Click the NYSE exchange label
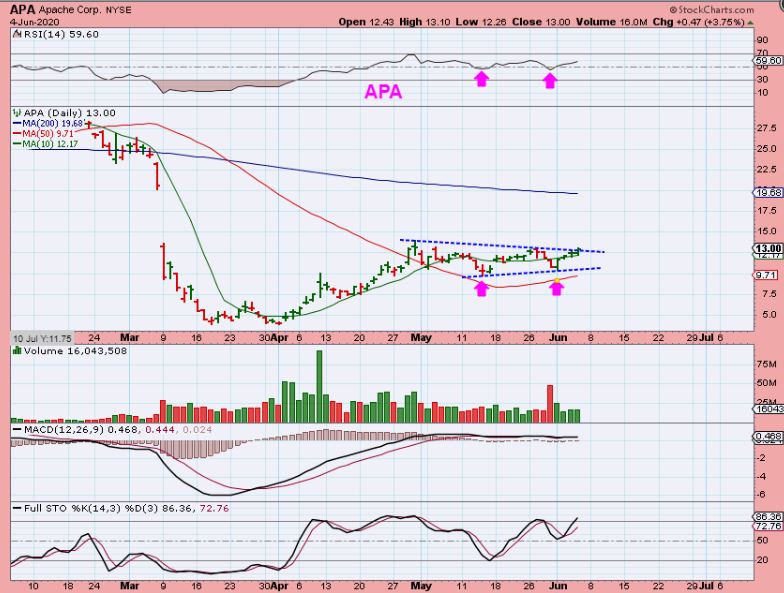The image size is (784, 593). 118,10
